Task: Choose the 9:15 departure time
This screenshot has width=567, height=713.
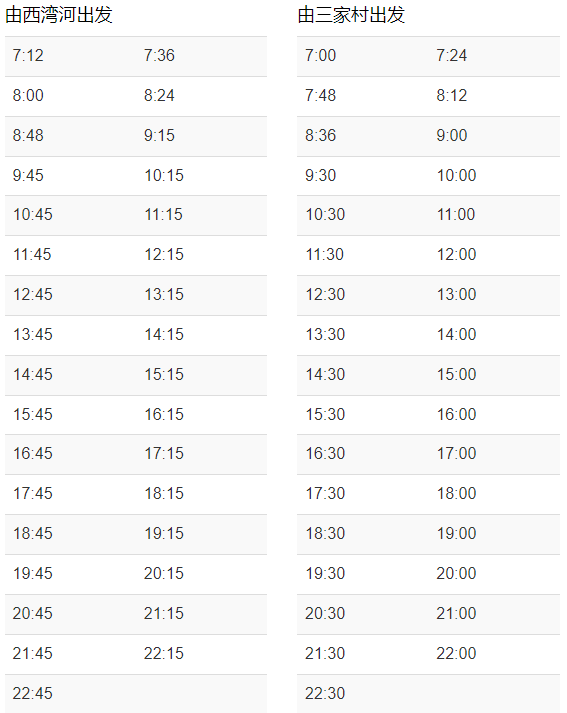Action: click(x=159, y=136)
